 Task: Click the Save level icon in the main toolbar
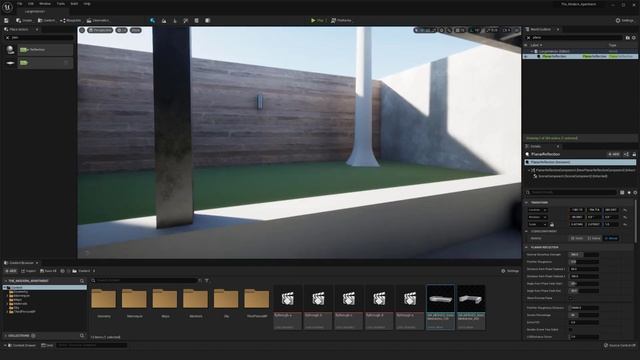click(6, 20)
